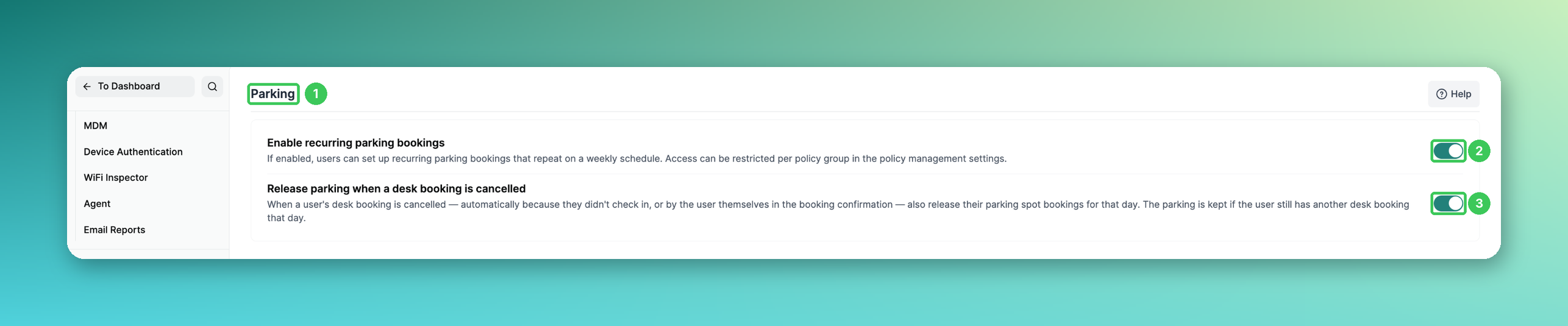Click the Release parking when desk booking cancelled title
Screen dimensions: 1568x326
click(396, 189)
